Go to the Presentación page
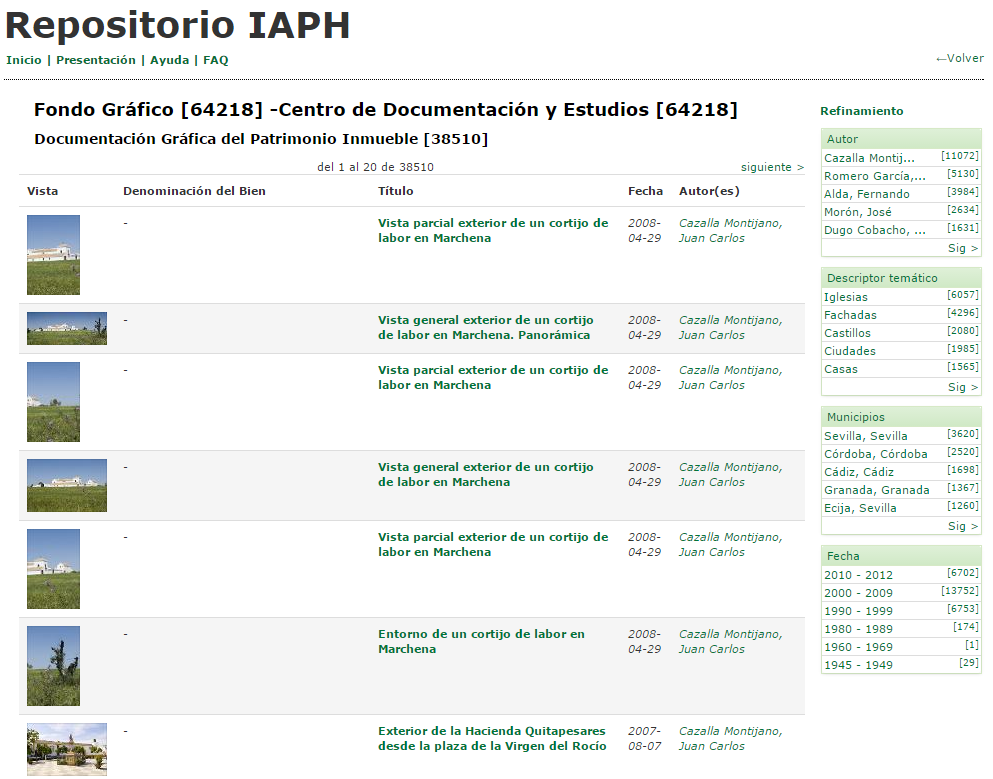This screenshot has height=779, width=993. pyautogui.click(x=96, y=60)
